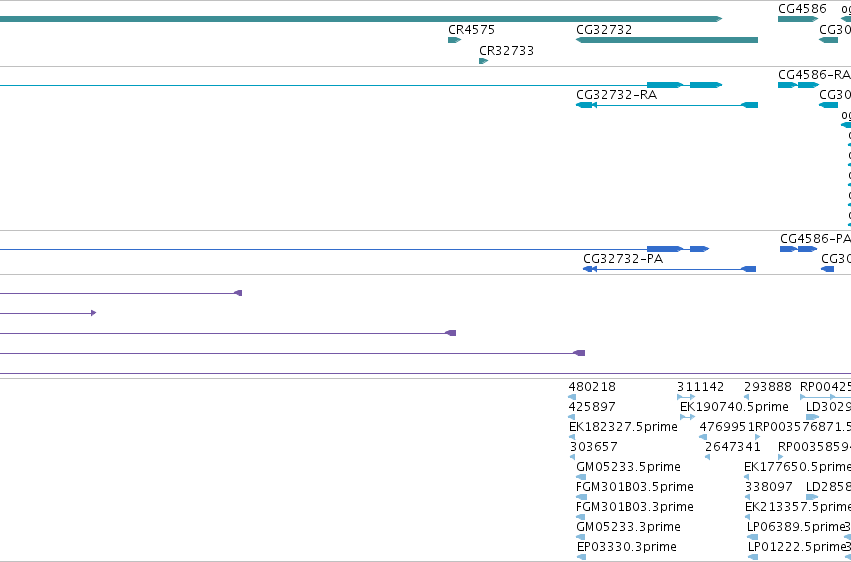Open the CG4586-RA transcript label

[x=814, y=75]
